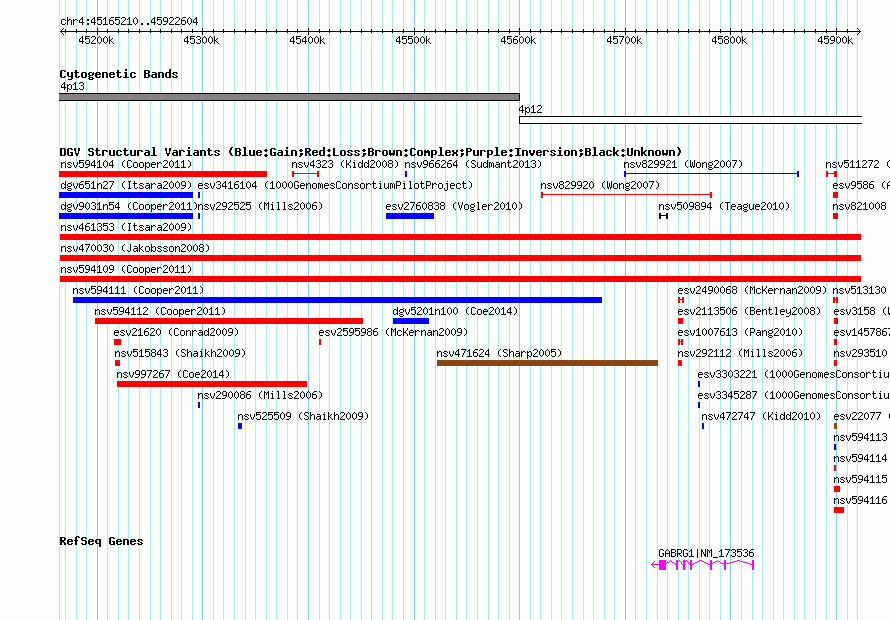Click the white 4p12 cytogenetic band
Screen dimensions: 890x620
point(690,120)
